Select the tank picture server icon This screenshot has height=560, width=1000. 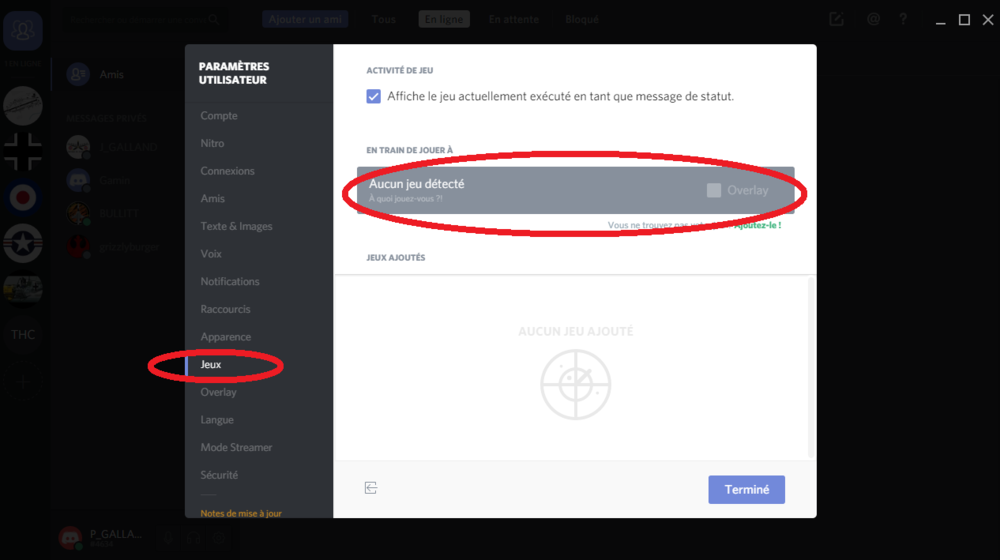[23, 289]
